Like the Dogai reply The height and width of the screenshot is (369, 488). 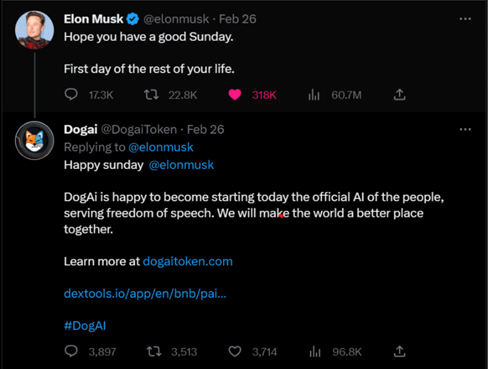coord(235,351)
